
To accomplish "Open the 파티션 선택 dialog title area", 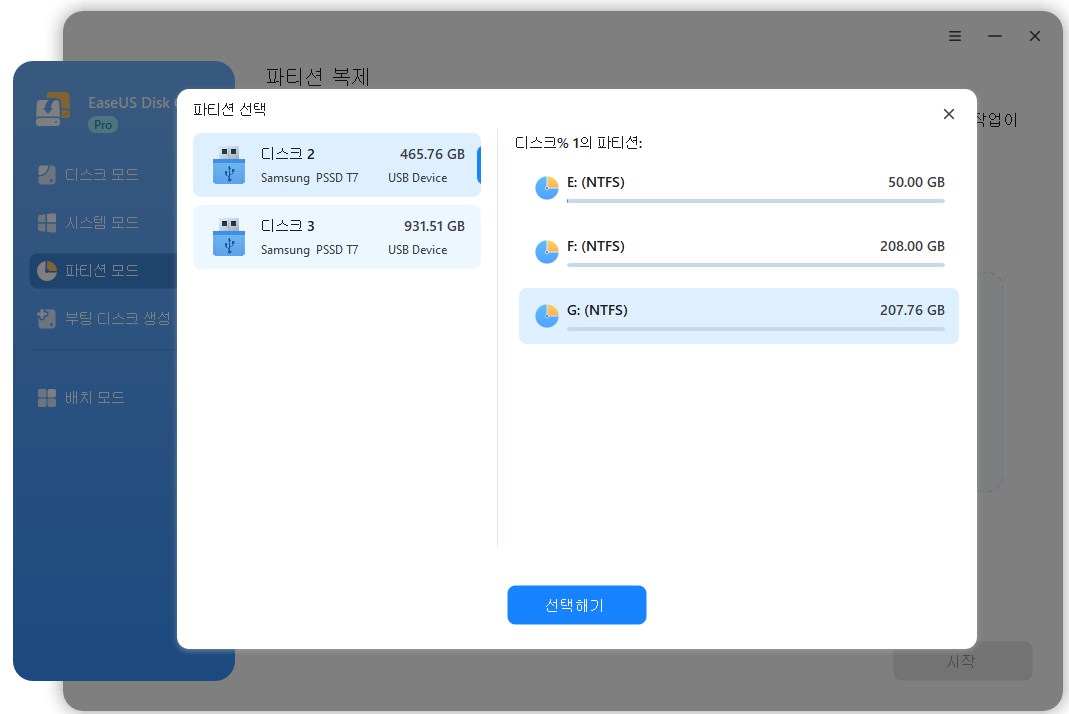I will [x=229, y=110].
